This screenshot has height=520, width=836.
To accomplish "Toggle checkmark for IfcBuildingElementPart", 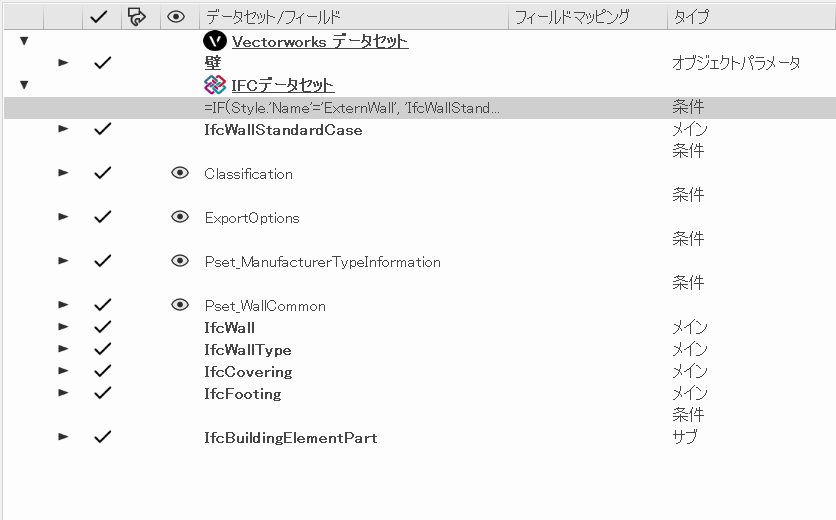I will click(101, 437).
